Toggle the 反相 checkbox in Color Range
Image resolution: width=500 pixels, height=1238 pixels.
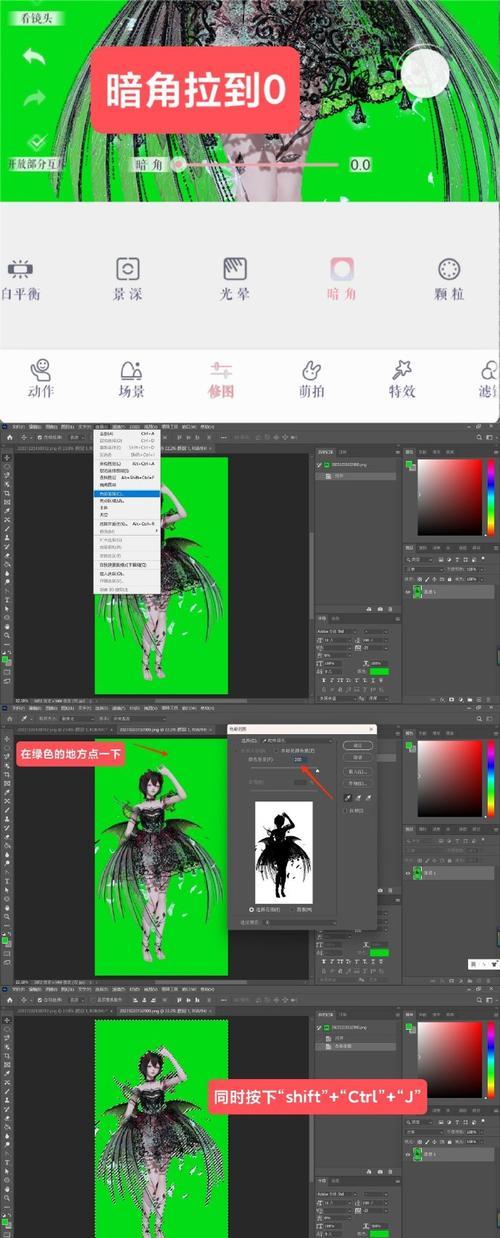346,811
